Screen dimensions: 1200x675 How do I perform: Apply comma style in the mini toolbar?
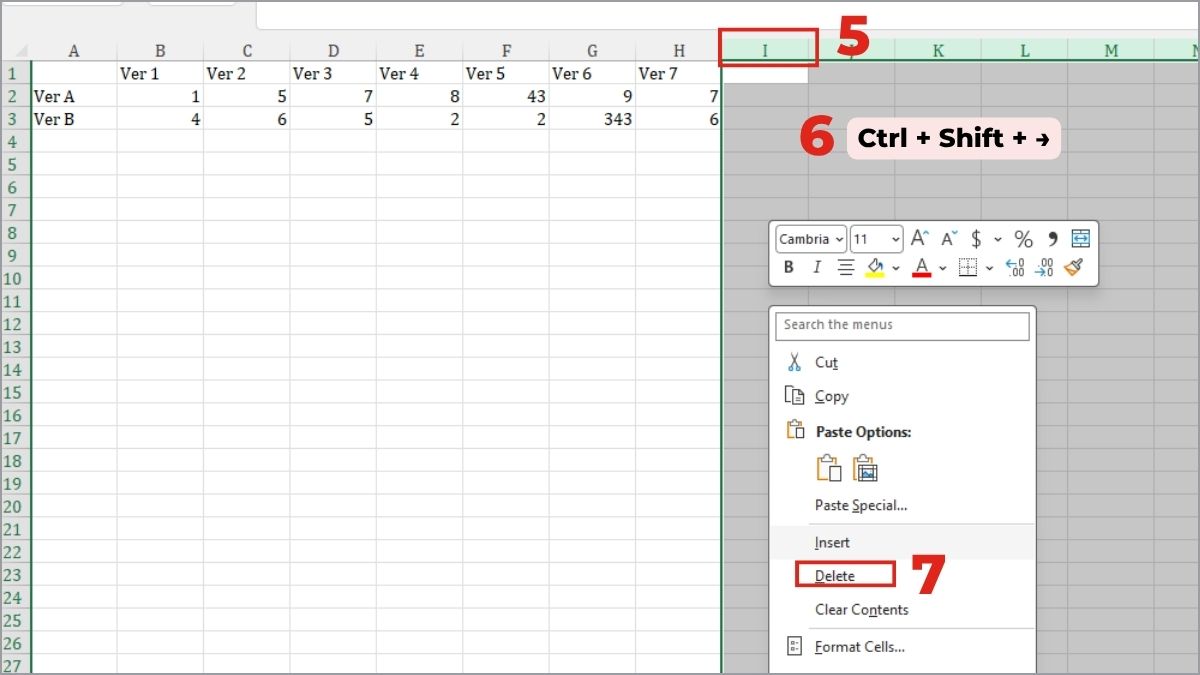tap(1051, 239)
